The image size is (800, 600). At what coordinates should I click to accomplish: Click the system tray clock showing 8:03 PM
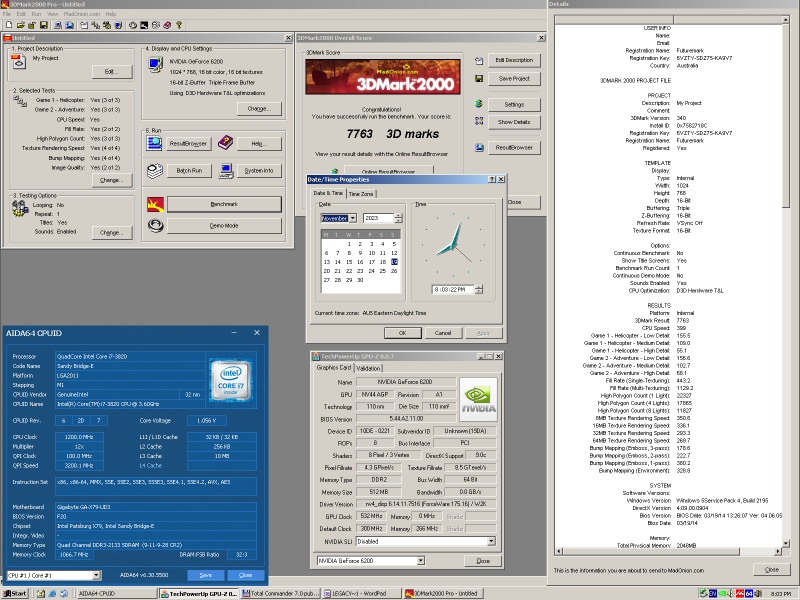(x=781, y=594)
